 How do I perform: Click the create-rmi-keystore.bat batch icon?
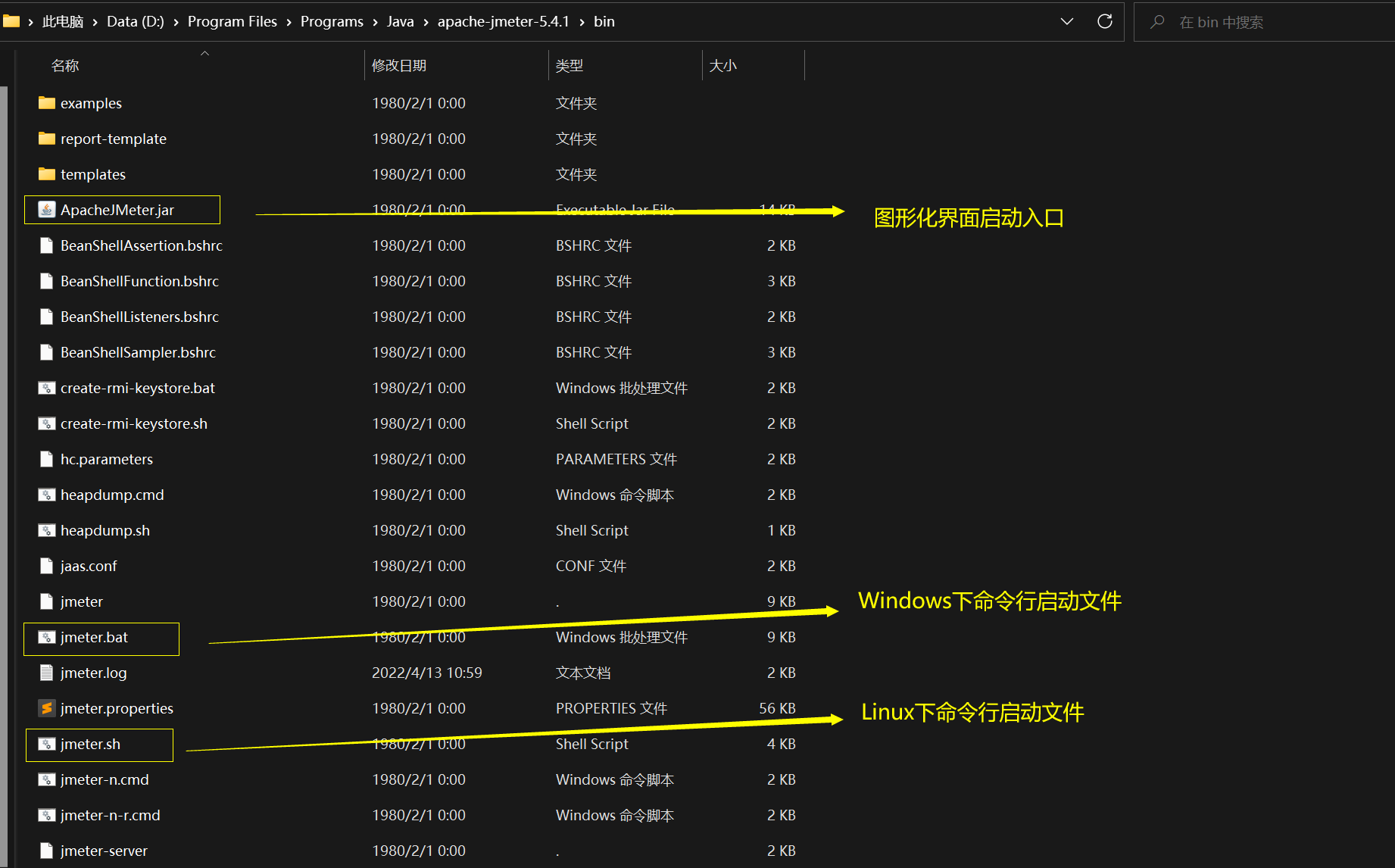47,388
